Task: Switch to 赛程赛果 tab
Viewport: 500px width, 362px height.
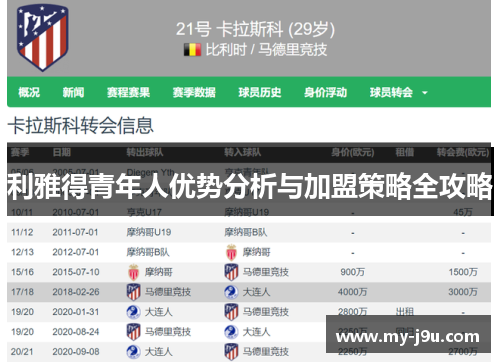Action: click(x=128, y=92)
